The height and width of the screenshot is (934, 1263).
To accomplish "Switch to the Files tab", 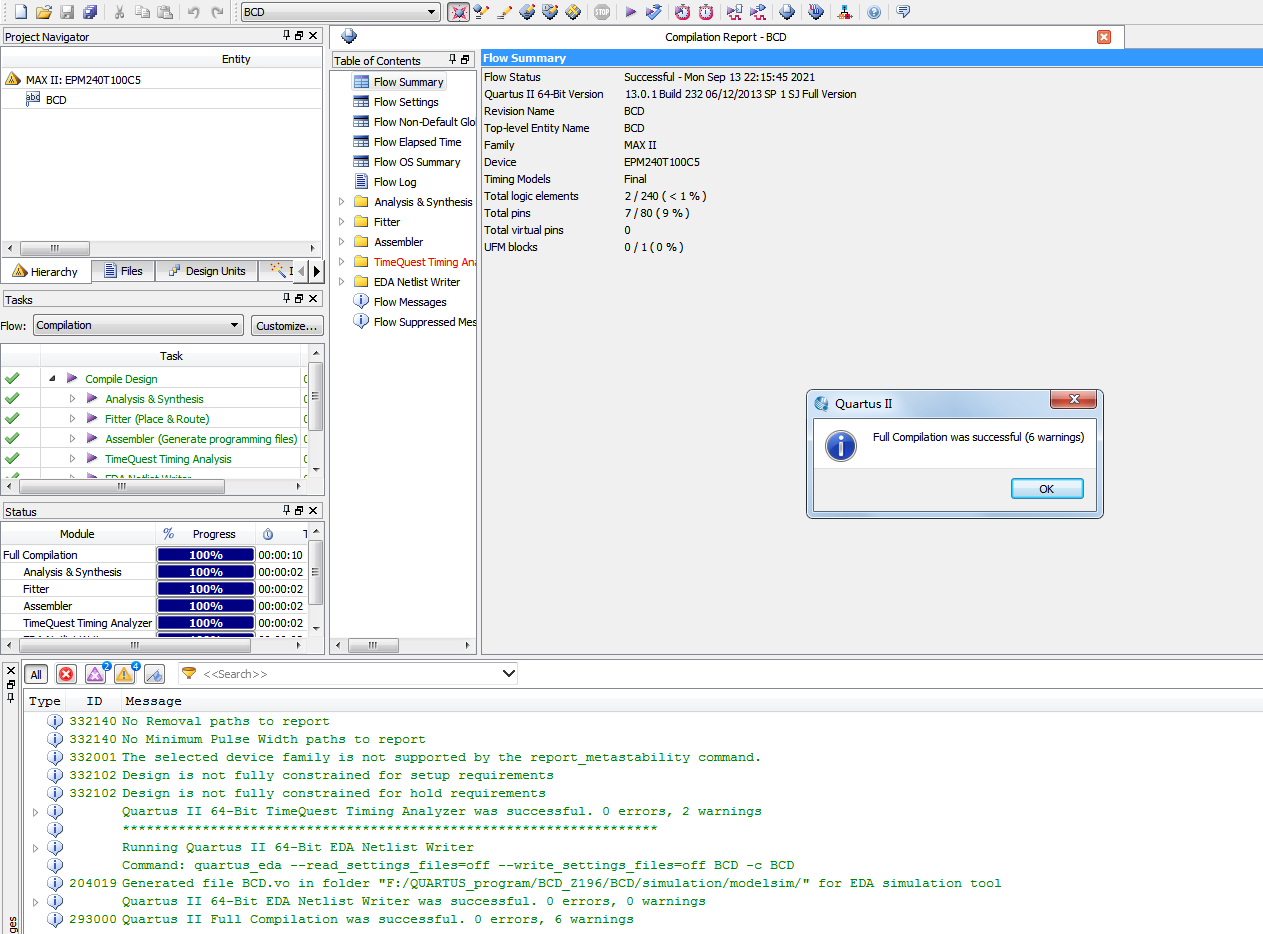I will pos(122,271).
